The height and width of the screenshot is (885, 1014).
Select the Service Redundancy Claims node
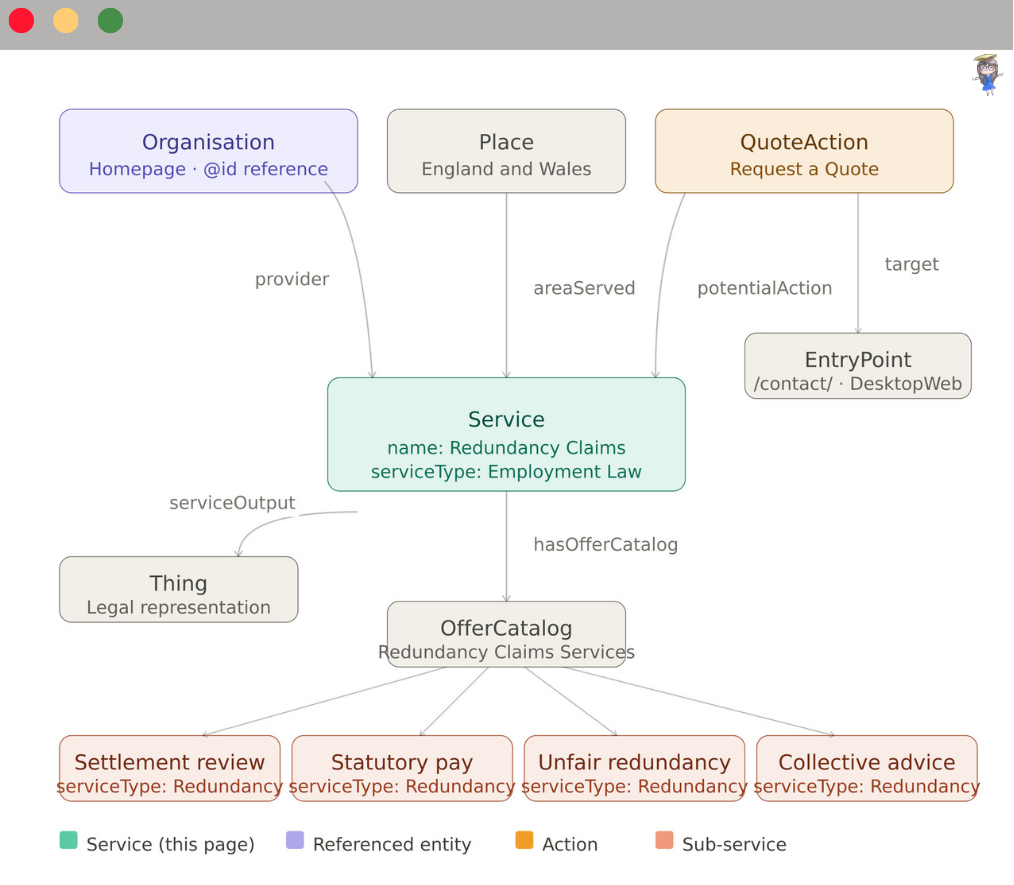point(506,434)
